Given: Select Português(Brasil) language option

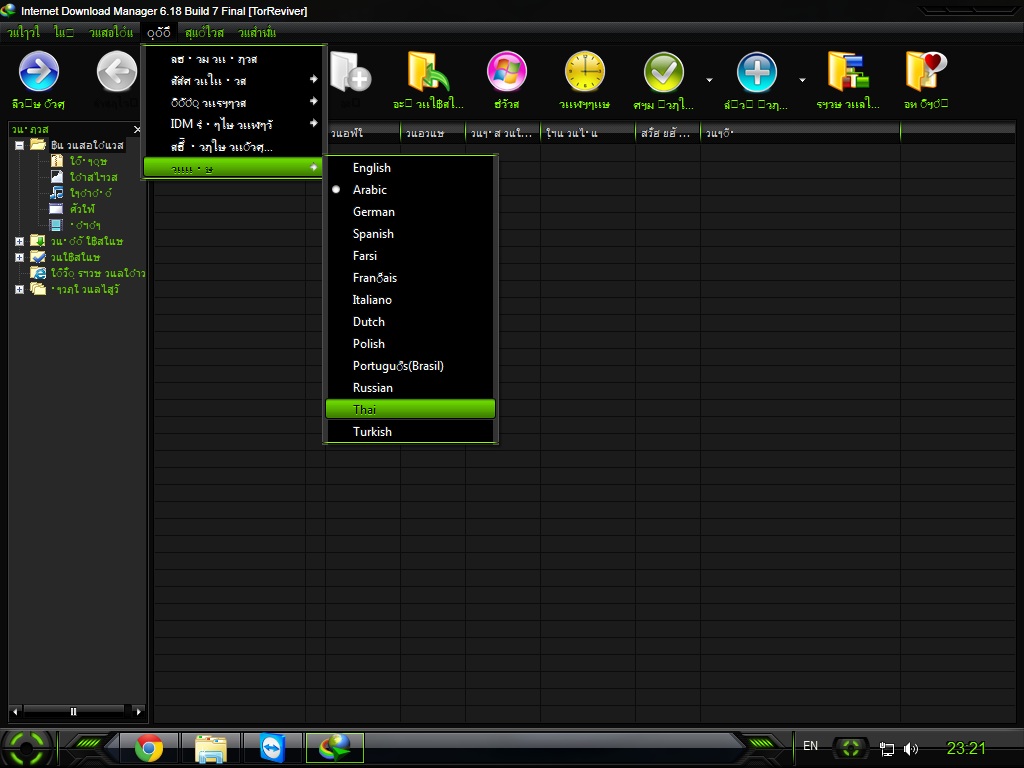Looking at the screenshot, I should click(x=410, y=366).
